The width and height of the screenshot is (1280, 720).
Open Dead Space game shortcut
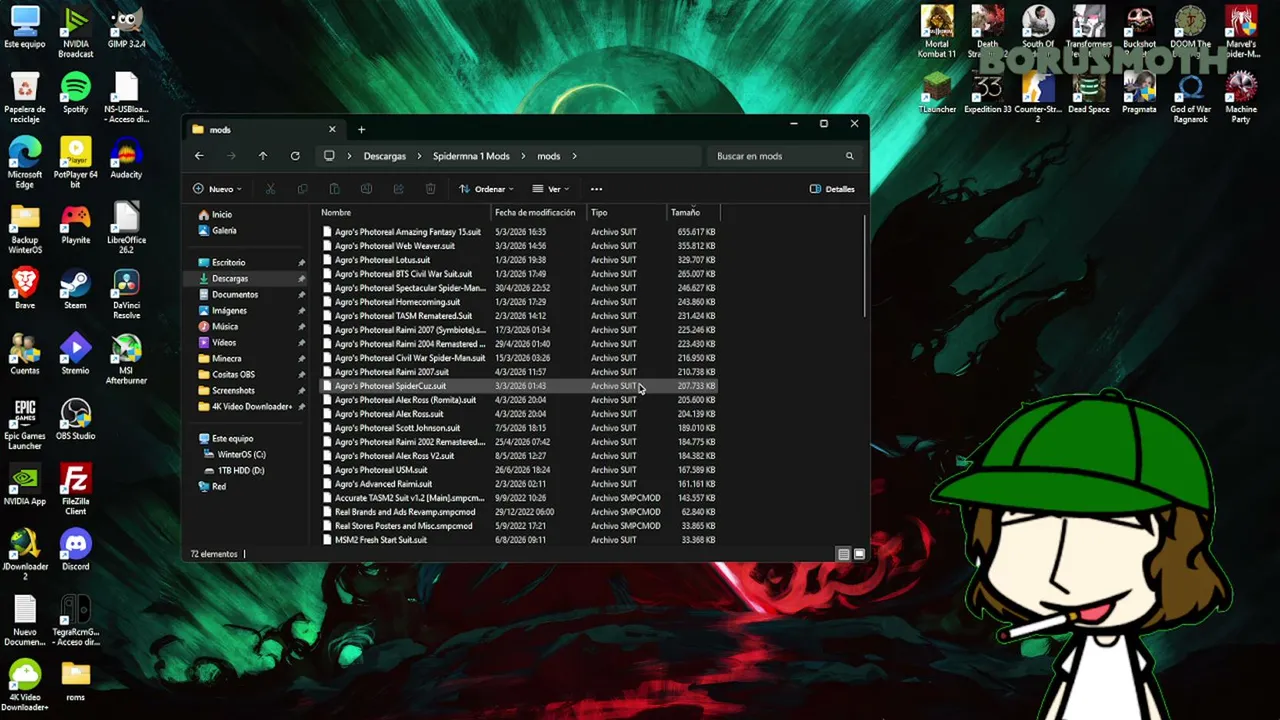tap(1089, 93)
